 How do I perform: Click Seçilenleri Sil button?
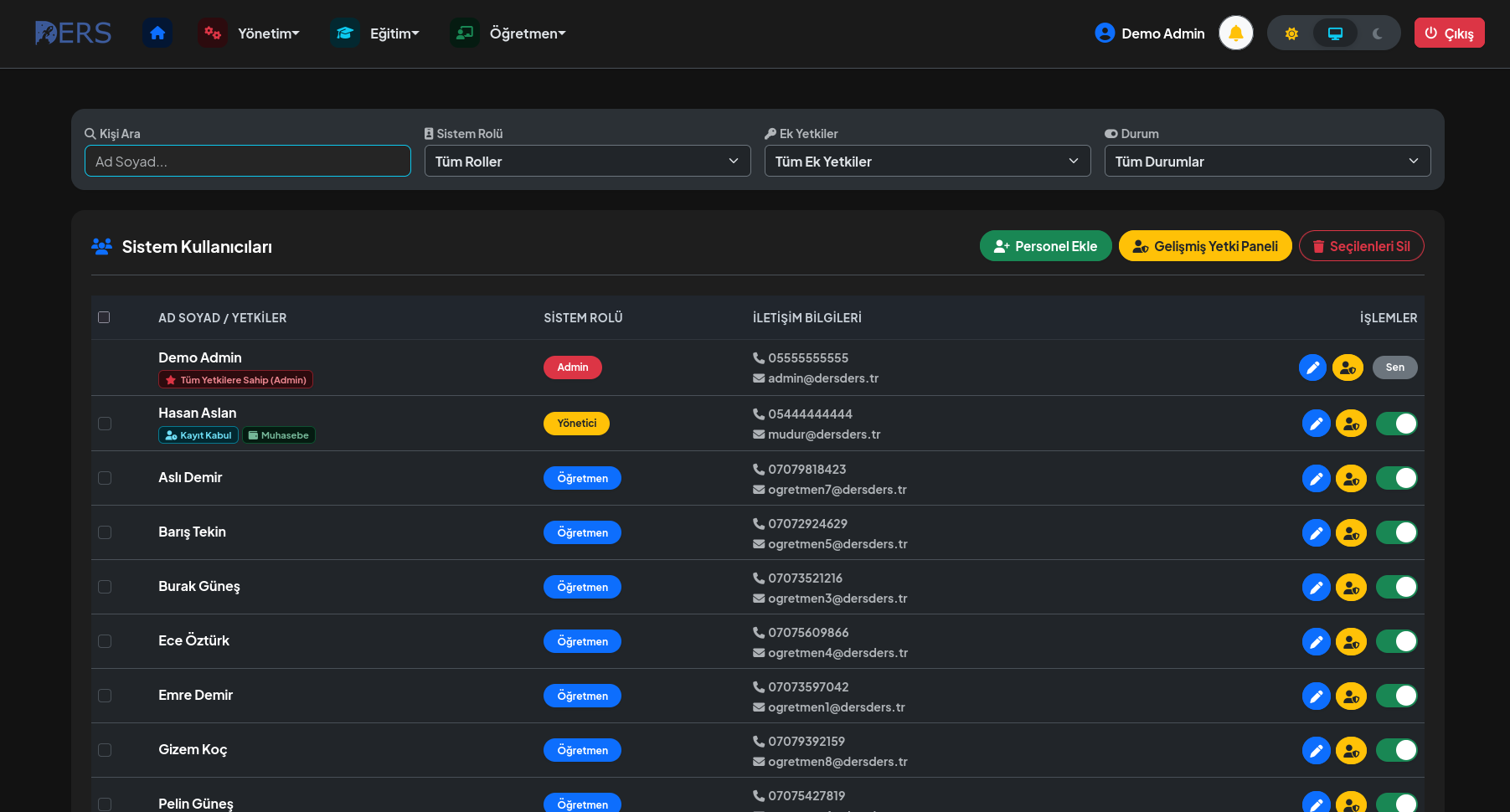coord(1361,246)
